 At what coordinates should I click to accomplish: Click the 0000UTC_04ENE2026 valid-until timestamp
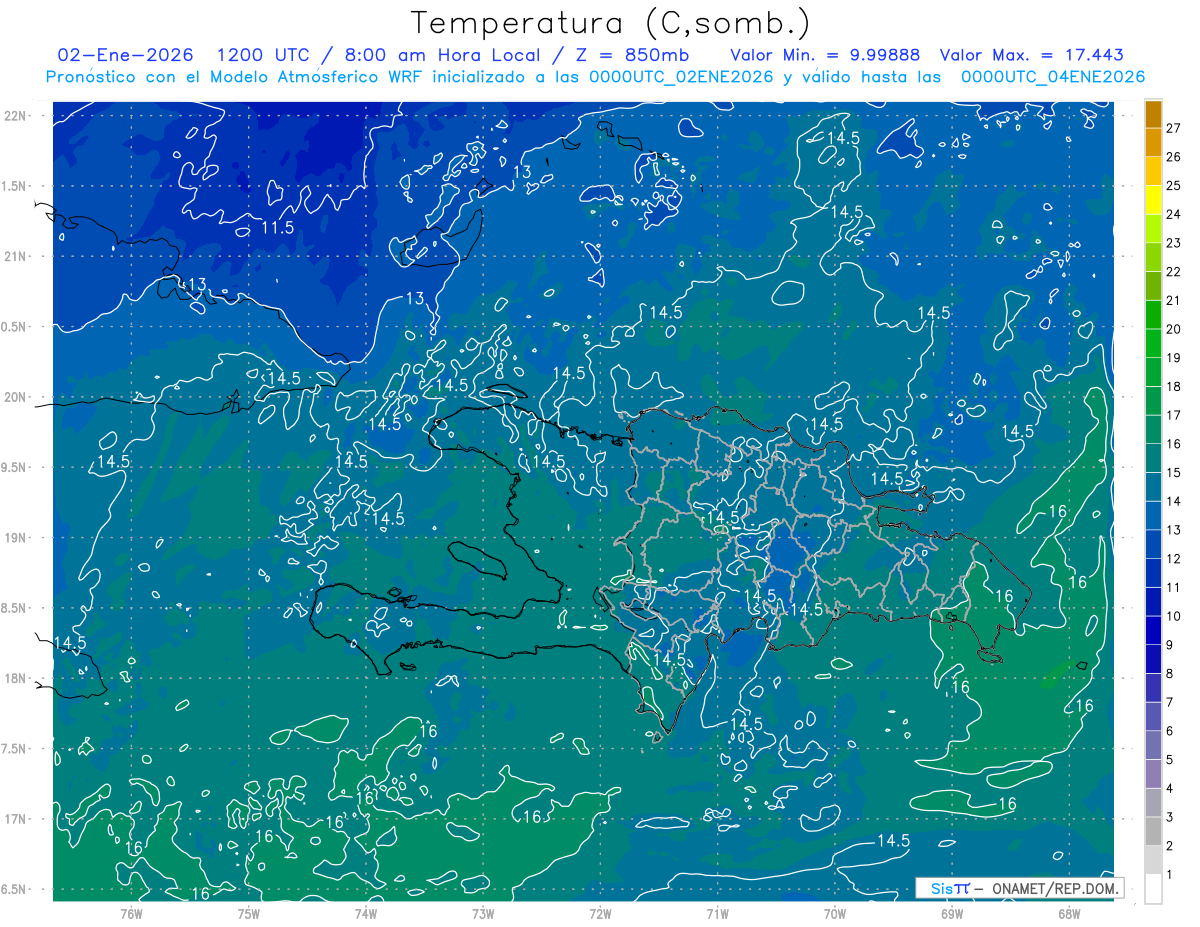pos(1053,77)
